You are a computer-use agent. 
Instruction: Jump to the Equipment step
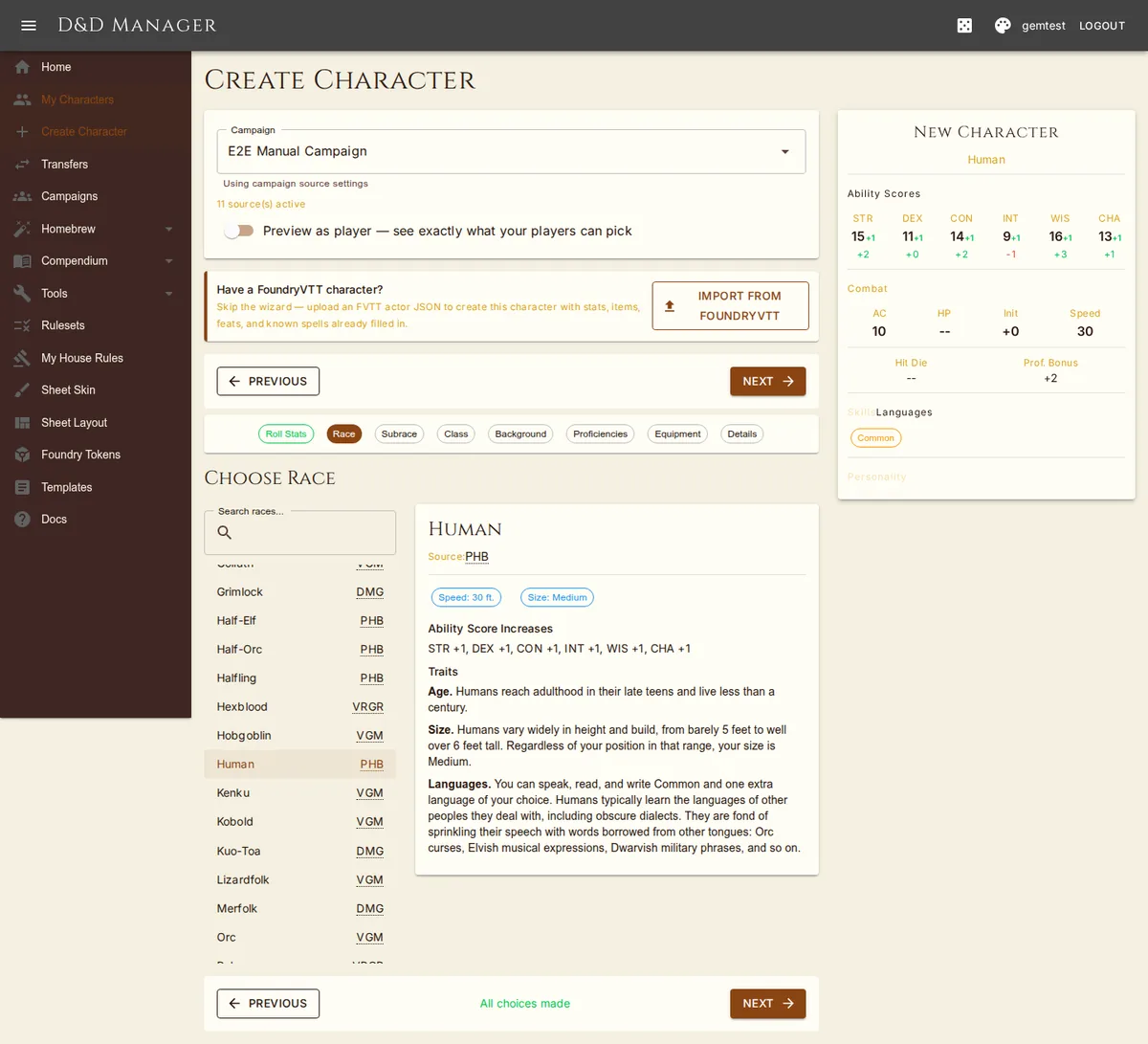(677, 434)
